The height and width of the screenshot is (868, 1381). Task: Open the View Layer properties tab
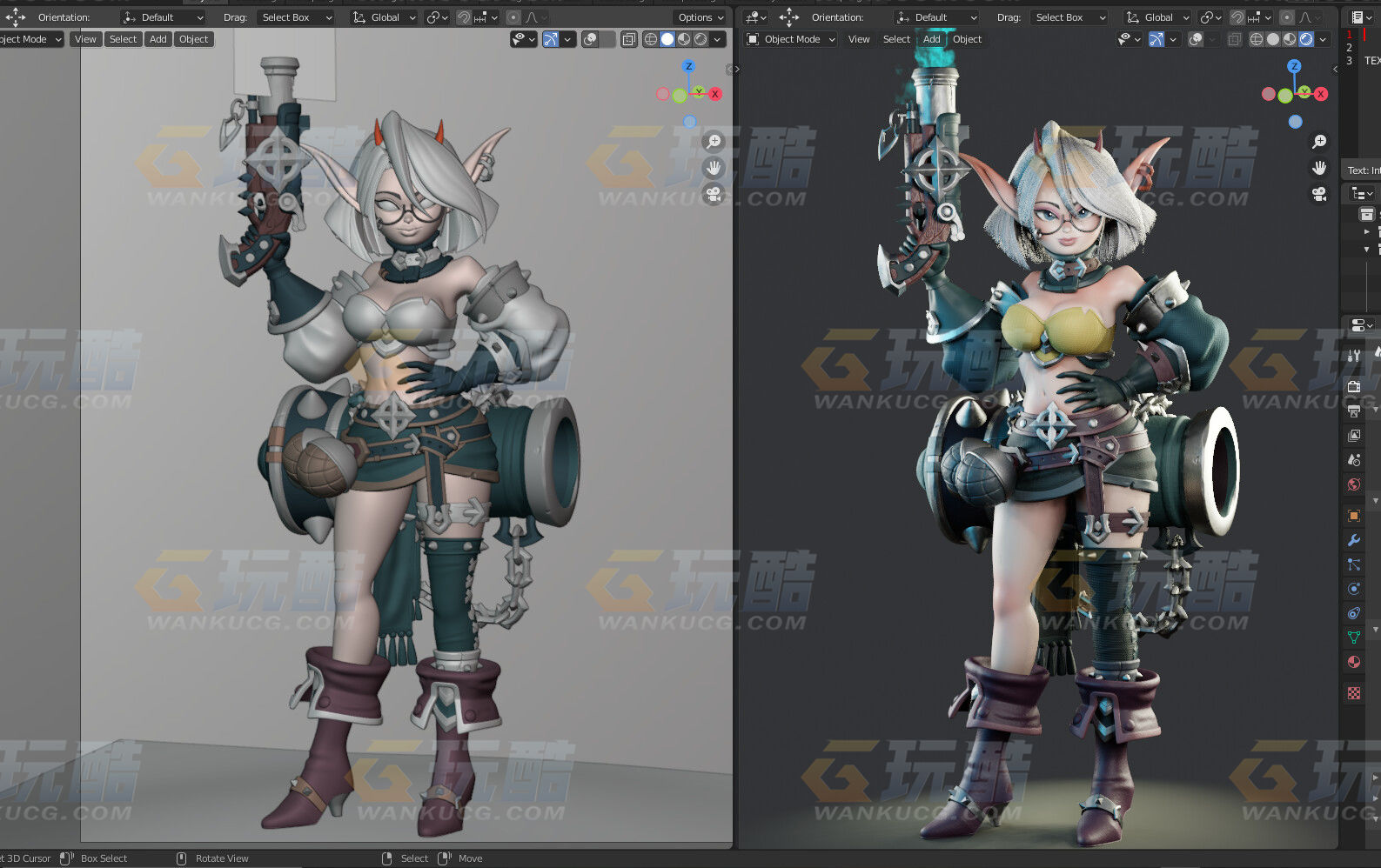(1354, 435)
